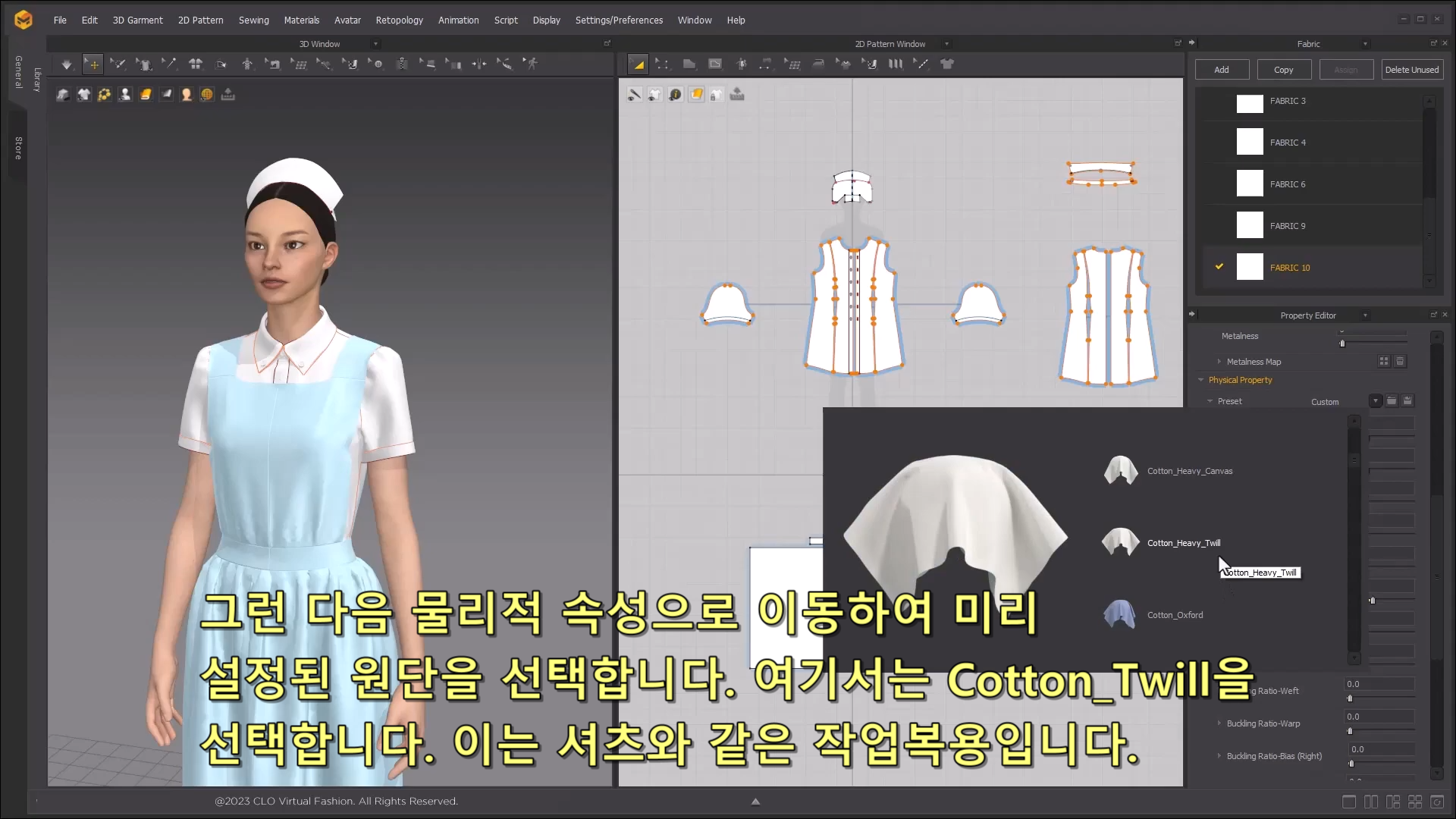The width and height of the screenshot is (1456, 819).
Task: Choose the Cotton_Oxford preset thumbnail
Action: tap(1120, 614)
